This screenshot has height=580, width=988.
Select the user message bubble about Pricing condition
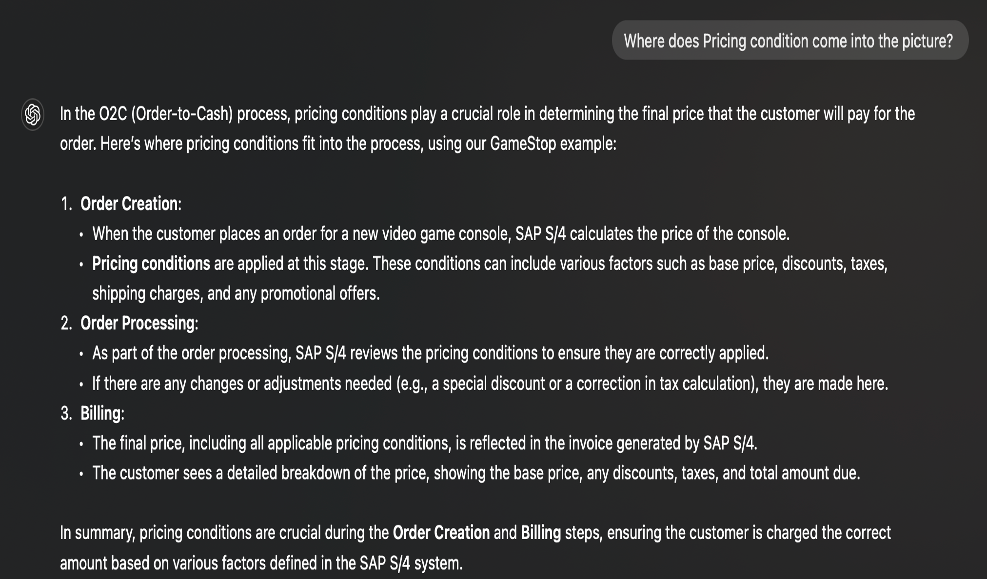(x=790, y=41)
